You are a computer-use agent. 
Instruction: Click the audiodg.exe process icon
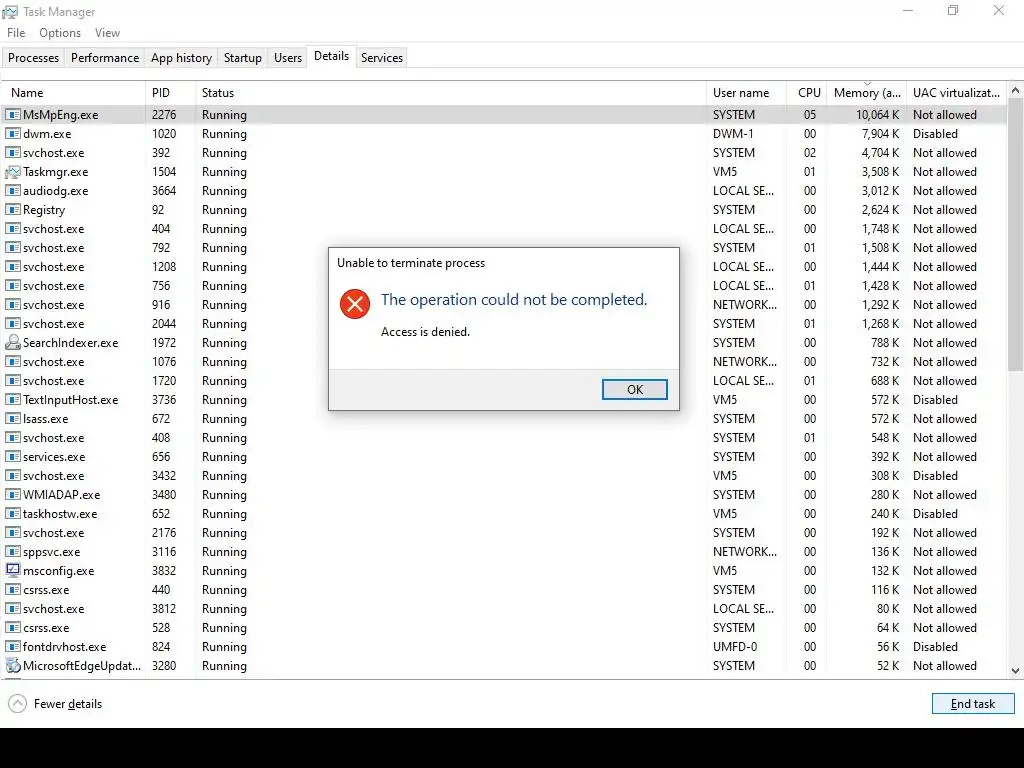12,191
